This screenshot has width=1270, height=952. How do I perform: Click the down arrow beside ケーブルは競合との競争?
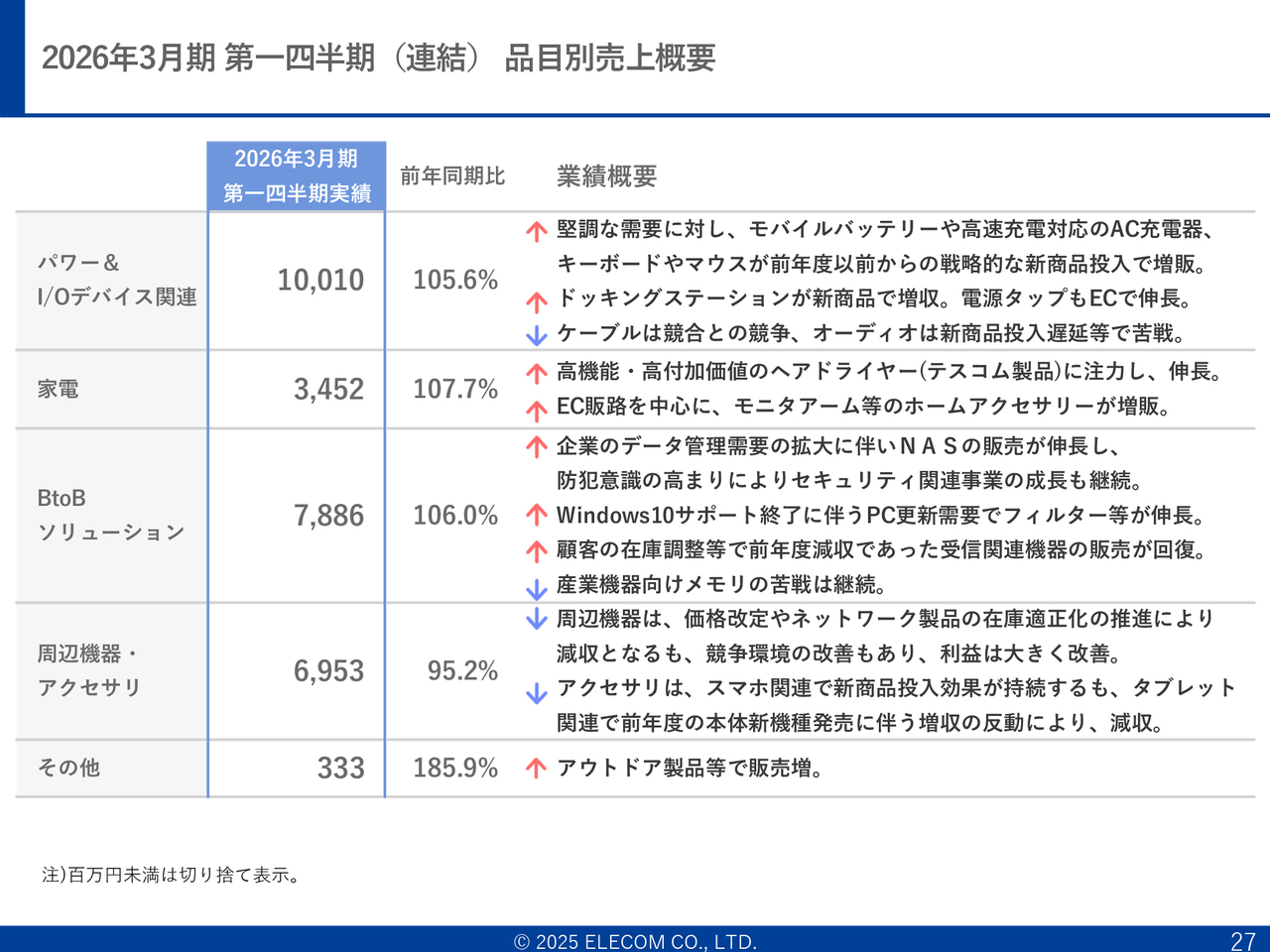tap(537, 335)
